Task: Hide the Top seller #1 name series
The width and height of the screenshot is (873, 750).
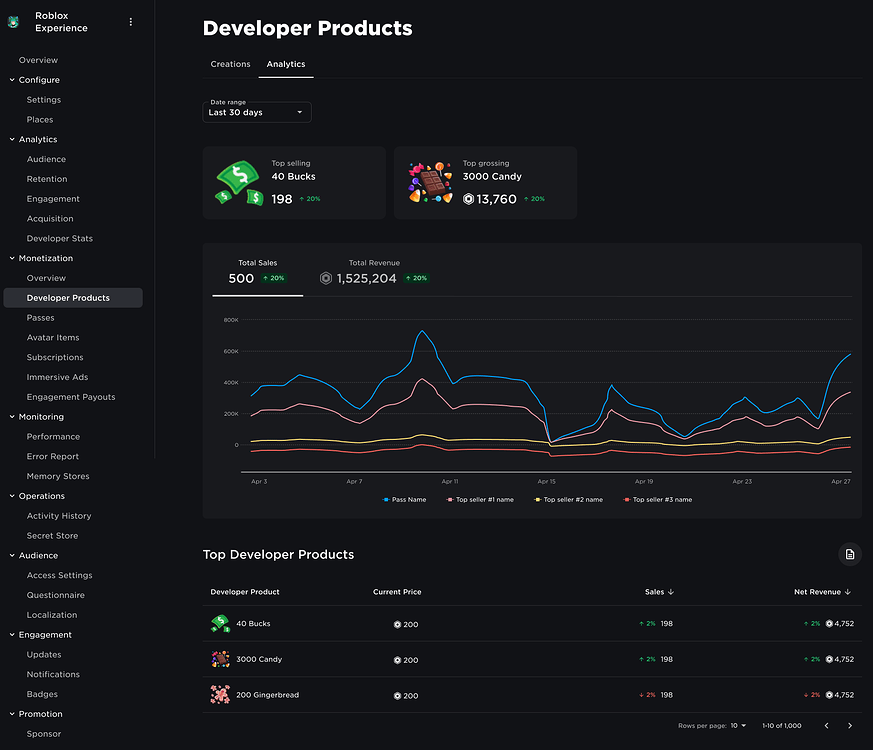Action: click(478, 499)
